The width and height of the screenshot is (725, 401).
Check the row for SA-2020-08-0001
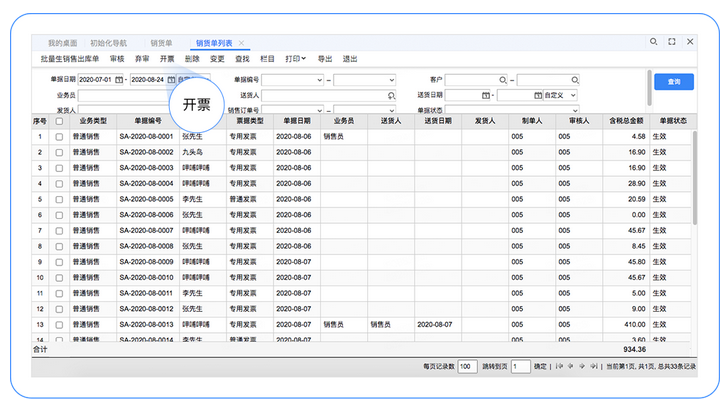[x=59, y=137]
